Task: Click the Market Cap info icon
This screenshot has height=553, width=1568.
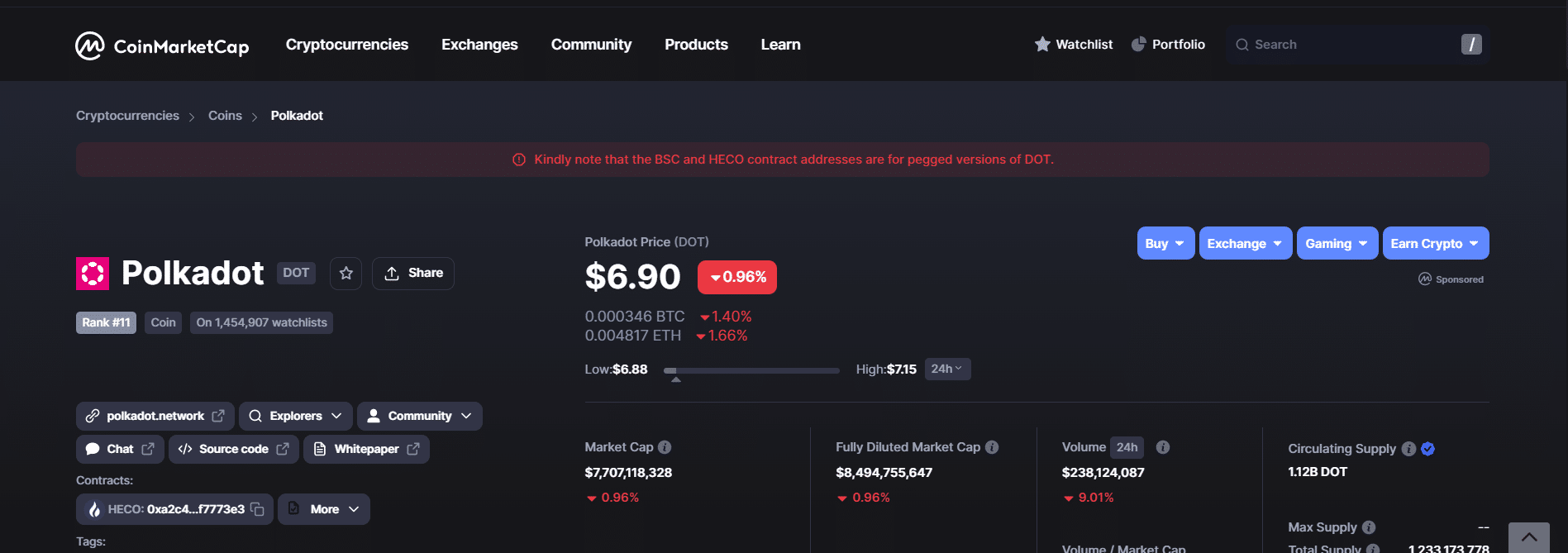Action: coord(665,447)
